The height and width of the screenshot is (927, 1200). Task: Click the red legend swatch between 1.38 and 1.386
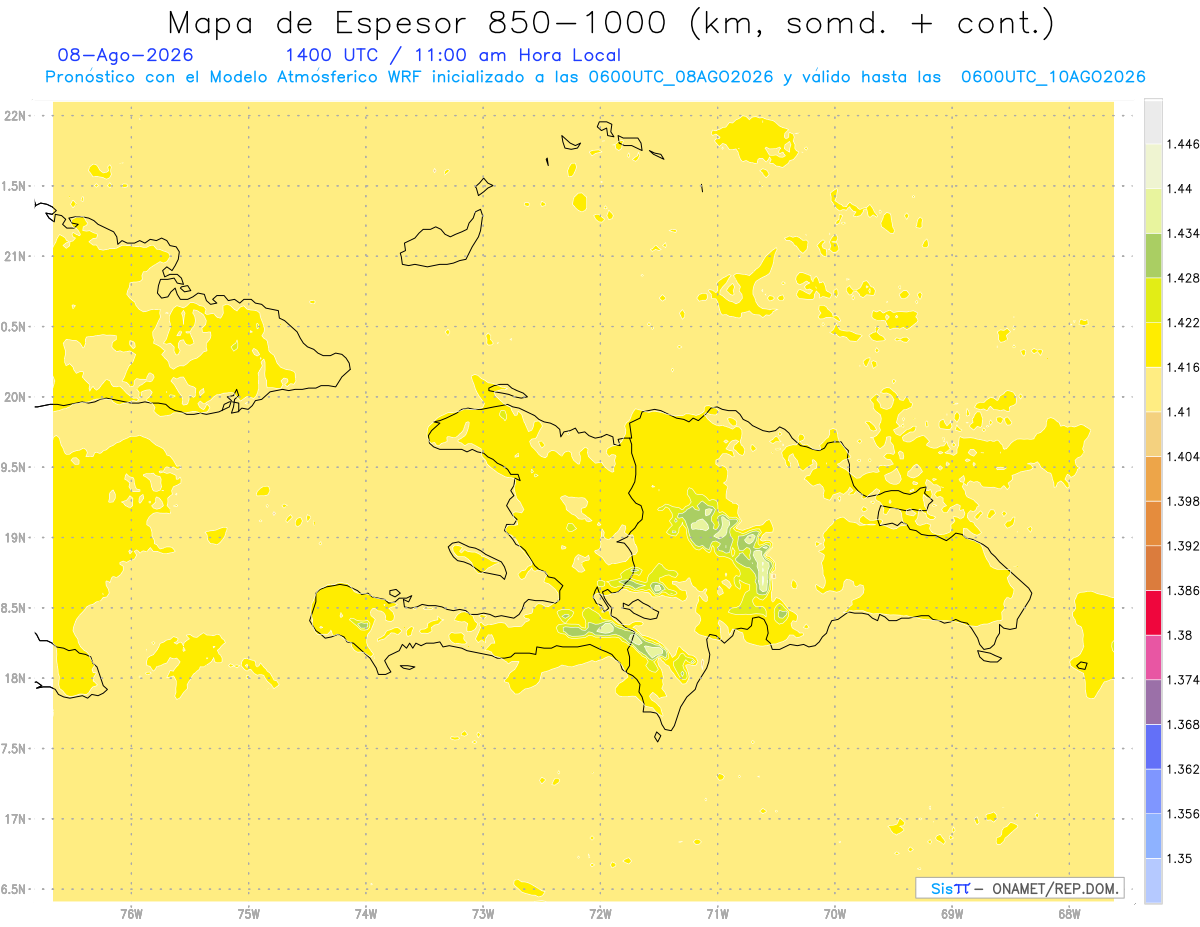point(1153,612)
